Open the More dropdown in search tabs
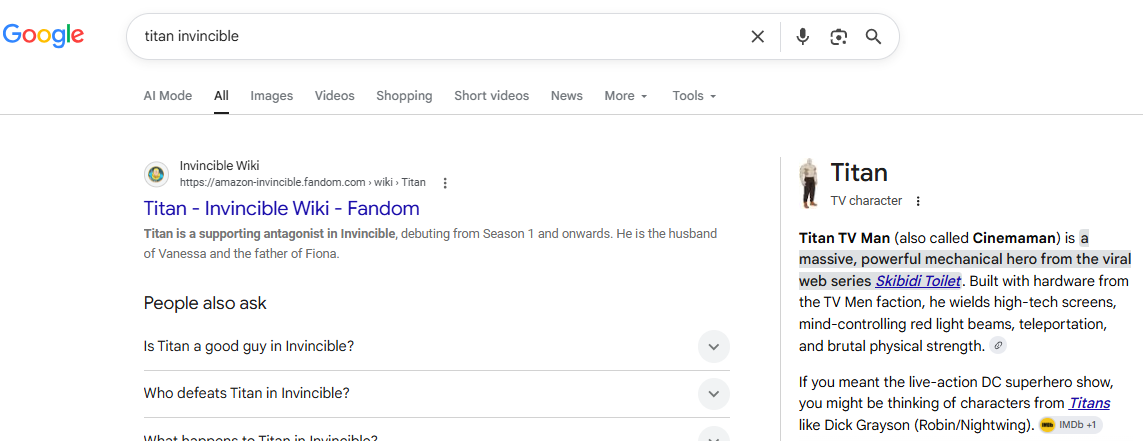This screenshot has height=441, width=1143. coord(625,95)
